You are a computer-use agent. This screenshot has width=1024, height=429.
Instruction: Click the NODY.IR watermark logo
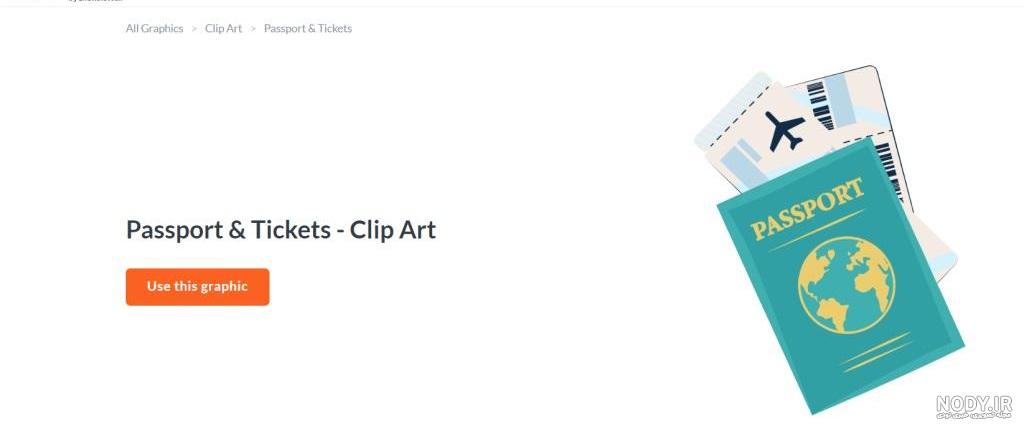pyautogui.click(x=973, y=406)
